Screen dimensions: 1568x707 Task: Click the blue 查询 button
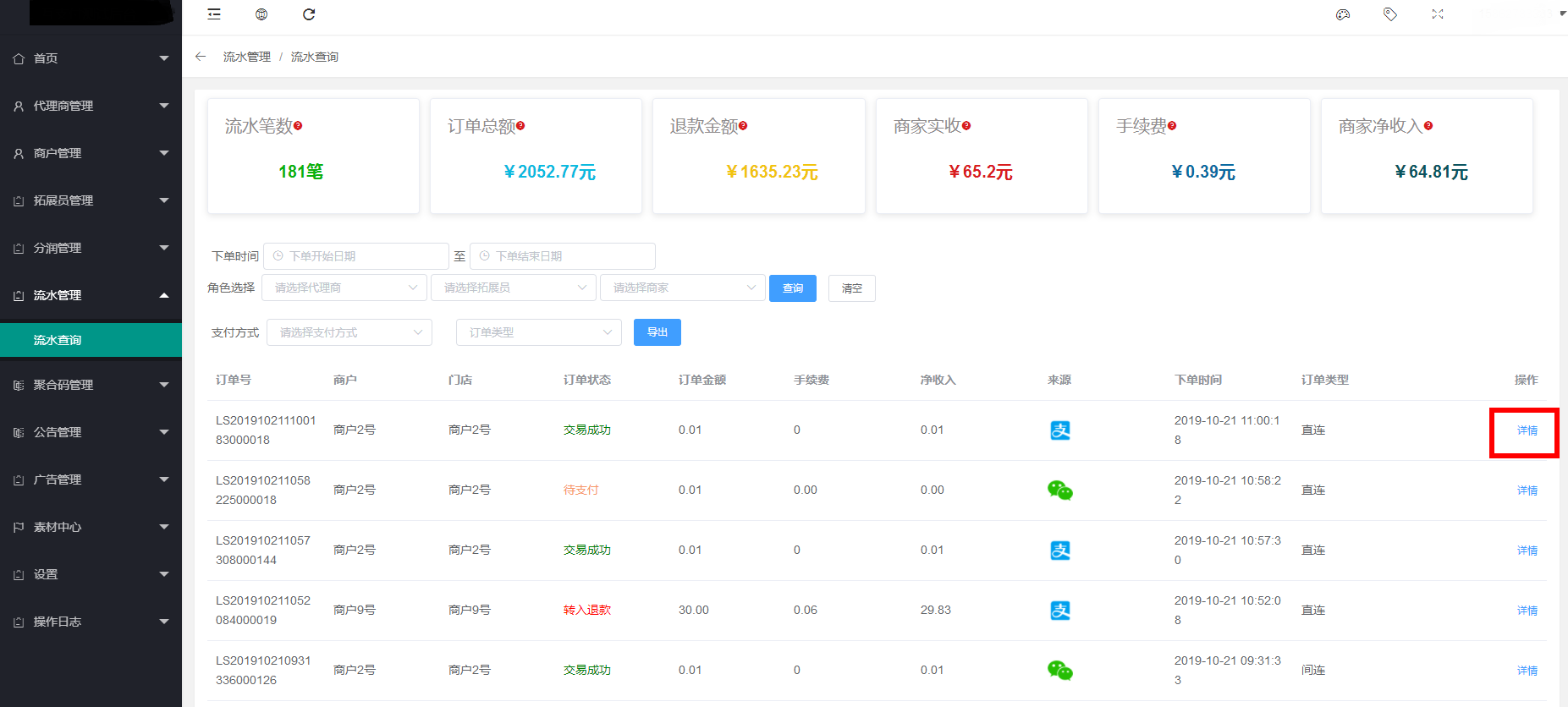[793, 288]
